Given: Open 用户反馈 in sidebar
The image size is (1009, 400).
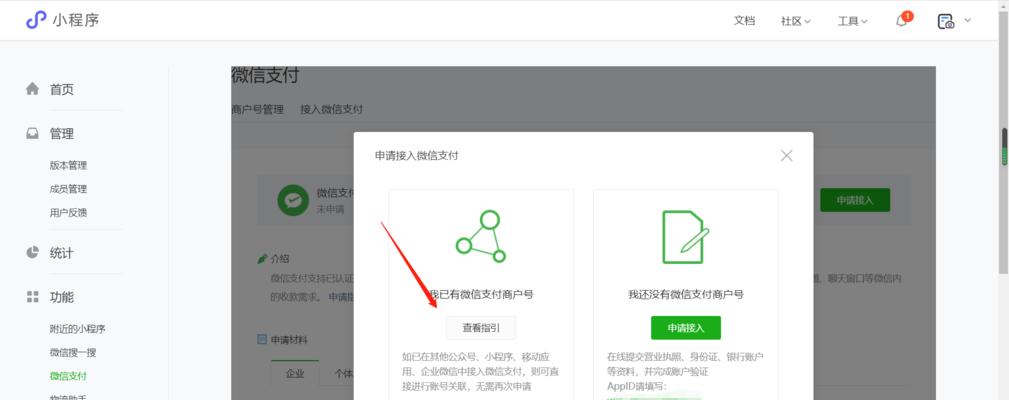Looking at the screenshot, I should (68, 213).
